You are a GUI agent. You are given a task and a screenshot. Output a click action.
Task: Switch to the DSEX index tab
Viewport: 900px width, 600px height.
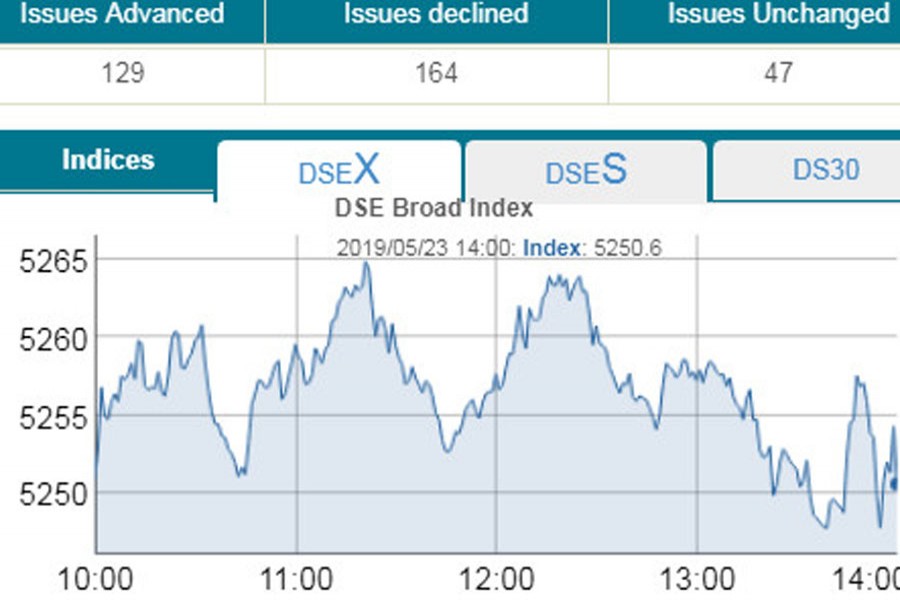click(339, 171)
